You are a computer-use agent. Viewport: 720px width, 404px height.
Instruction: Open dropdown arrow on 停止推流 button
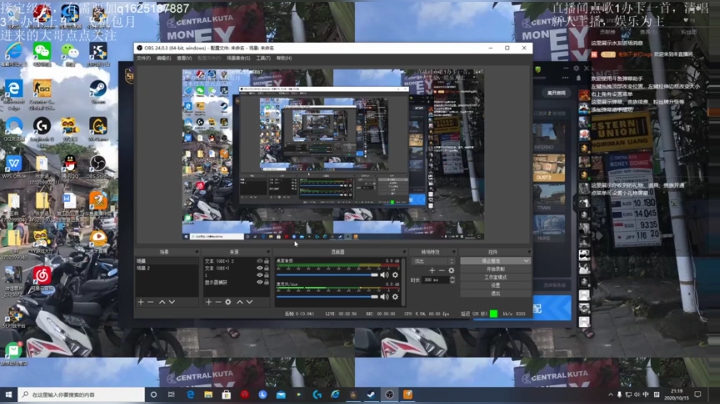526,261
